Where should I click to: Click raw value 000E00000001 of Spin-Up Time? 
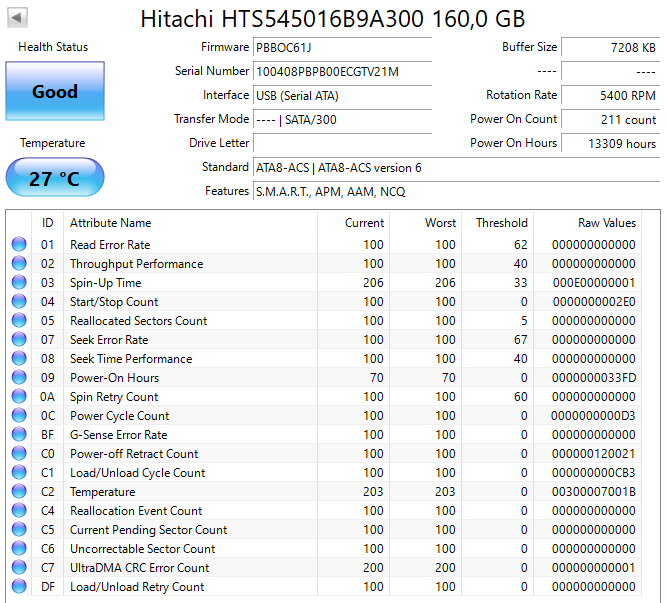[x=594, y=282]
